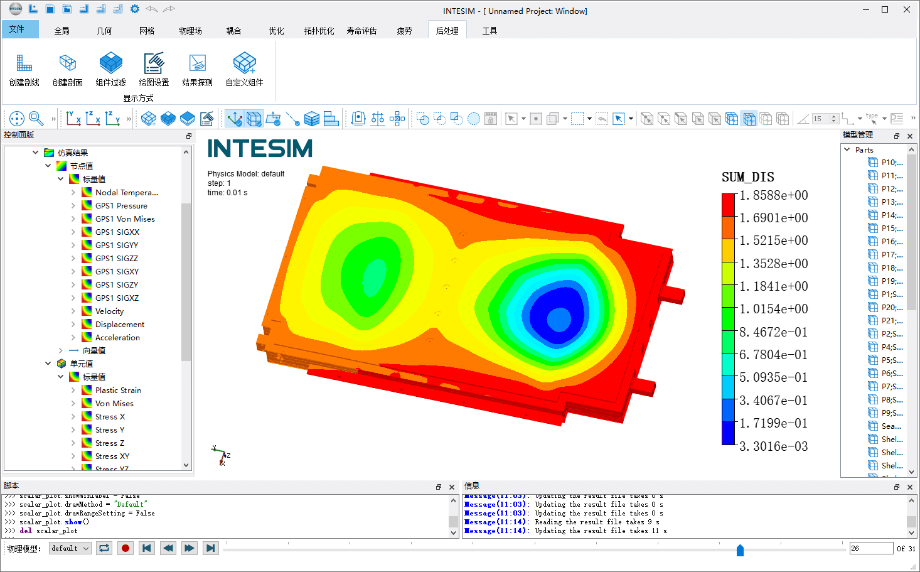
Task: Open the 物理模型 default dropdown
Action: [70, 548]
